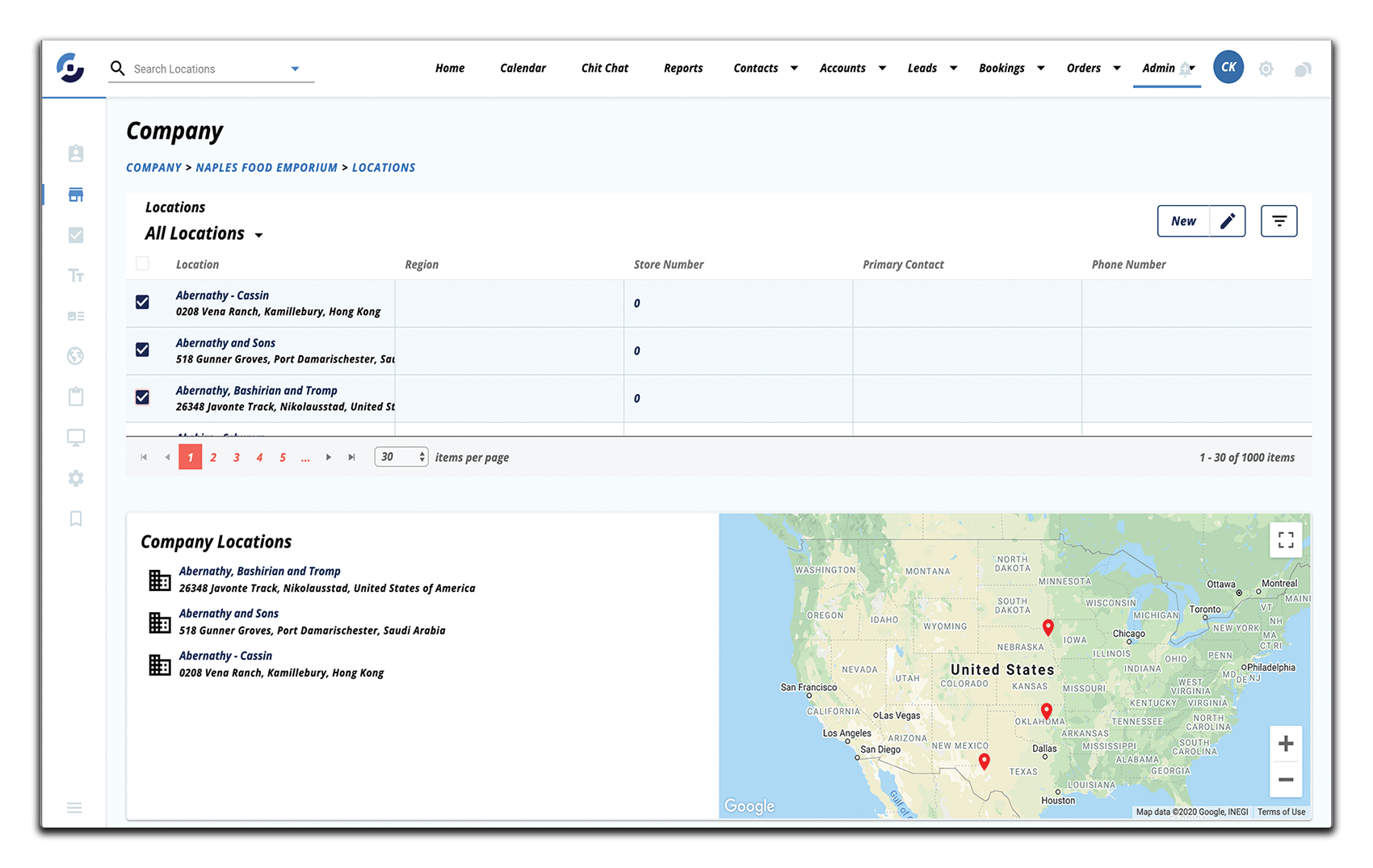Jump to the last page arrow
Screen dimensions: 1373x868
coord(352,457)
